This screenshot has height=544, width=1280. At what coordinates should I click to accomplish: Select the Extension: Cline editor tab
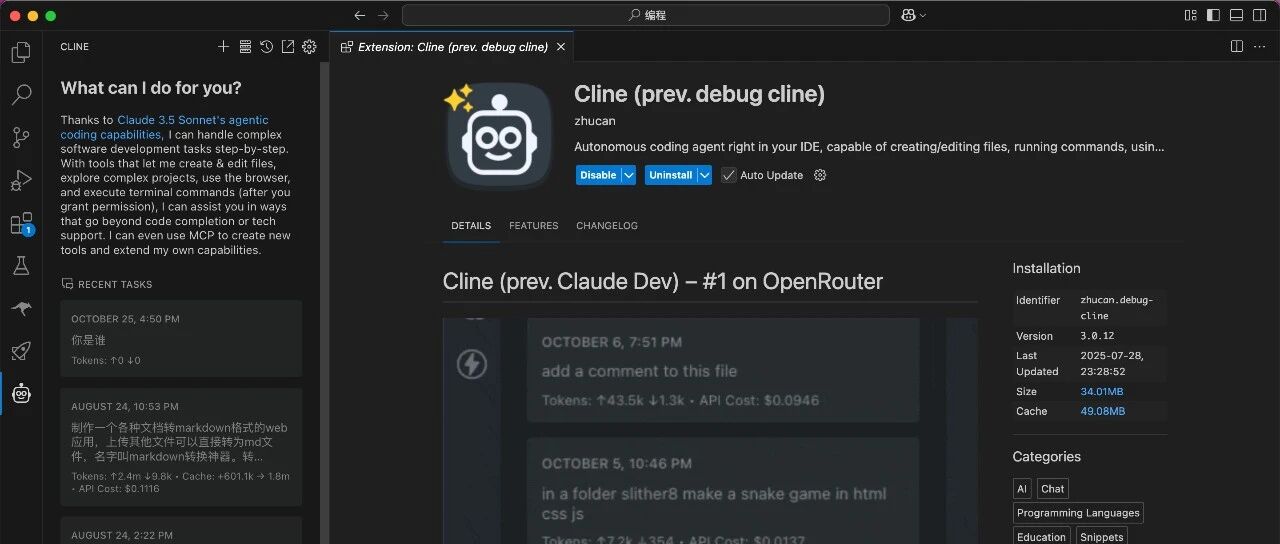(452, 47)
